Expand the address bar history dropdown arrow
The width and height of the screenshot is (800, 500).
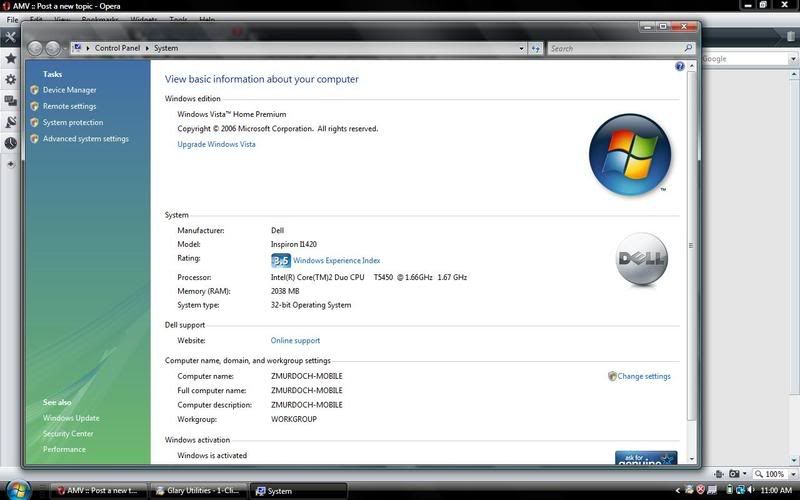tap(521, 48)
